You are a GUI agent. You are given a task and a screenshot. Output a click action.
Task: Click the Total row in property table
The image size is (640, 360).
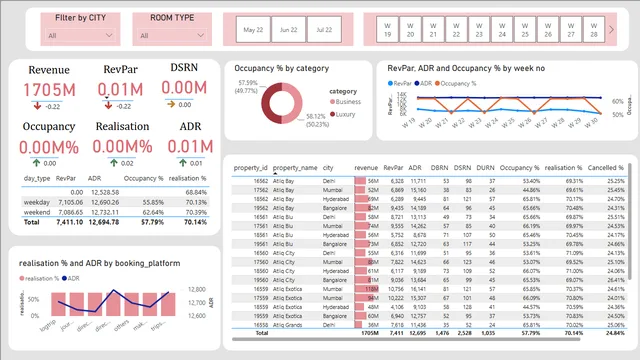[429, 333]
